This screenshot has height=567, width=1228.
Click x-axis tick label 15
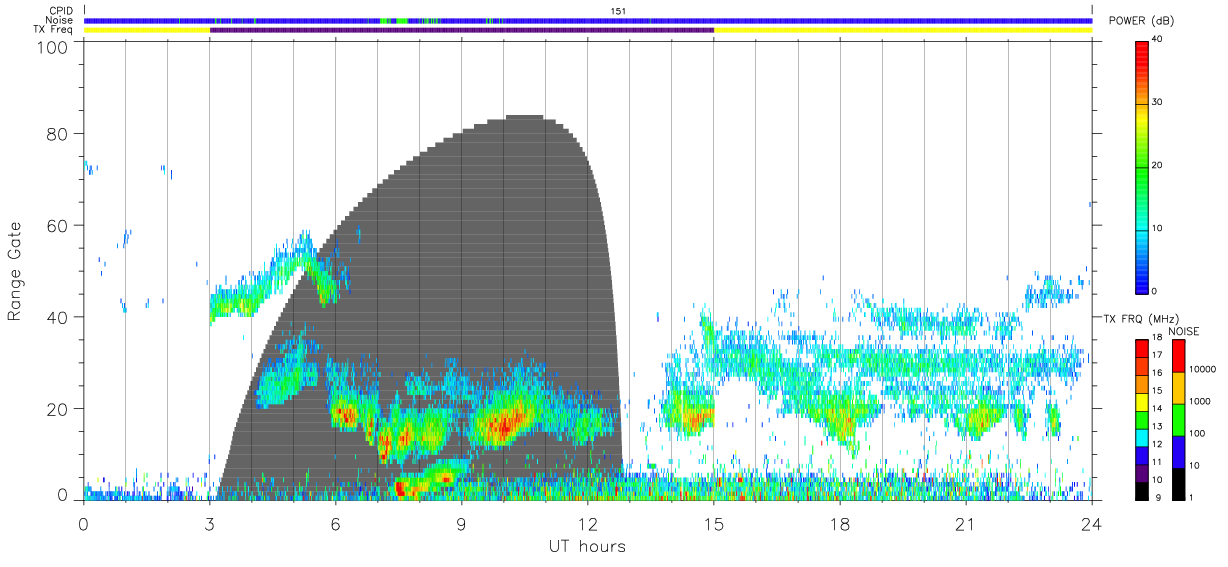coord(714,523)
